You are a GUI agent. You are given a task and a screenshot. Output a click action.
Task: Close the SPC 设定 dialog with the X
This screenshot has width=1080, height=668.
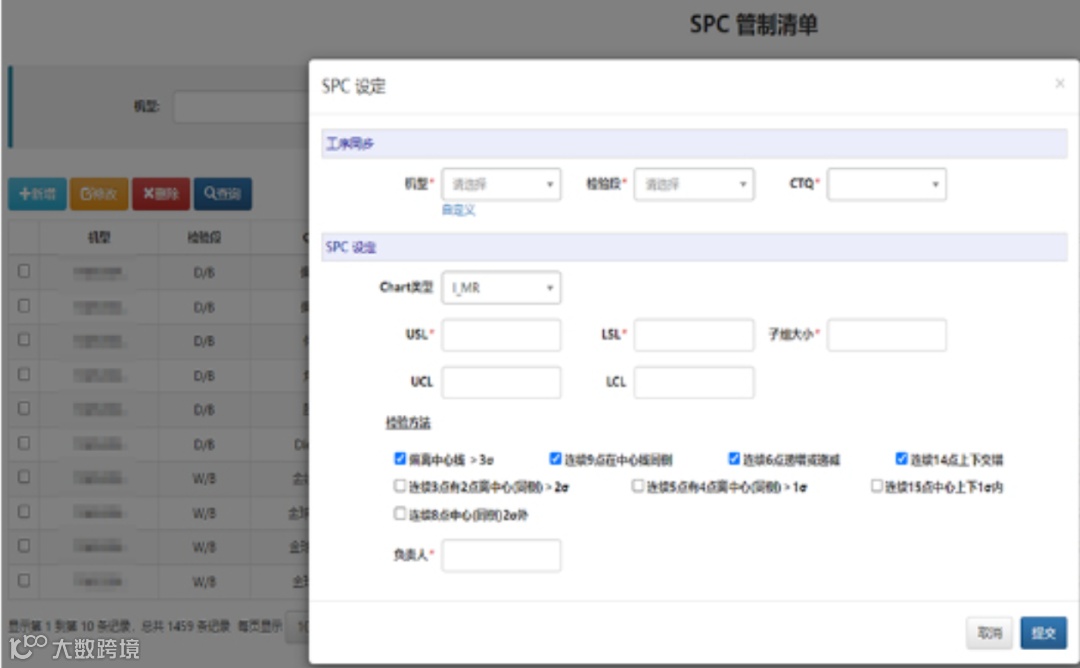1059,83
